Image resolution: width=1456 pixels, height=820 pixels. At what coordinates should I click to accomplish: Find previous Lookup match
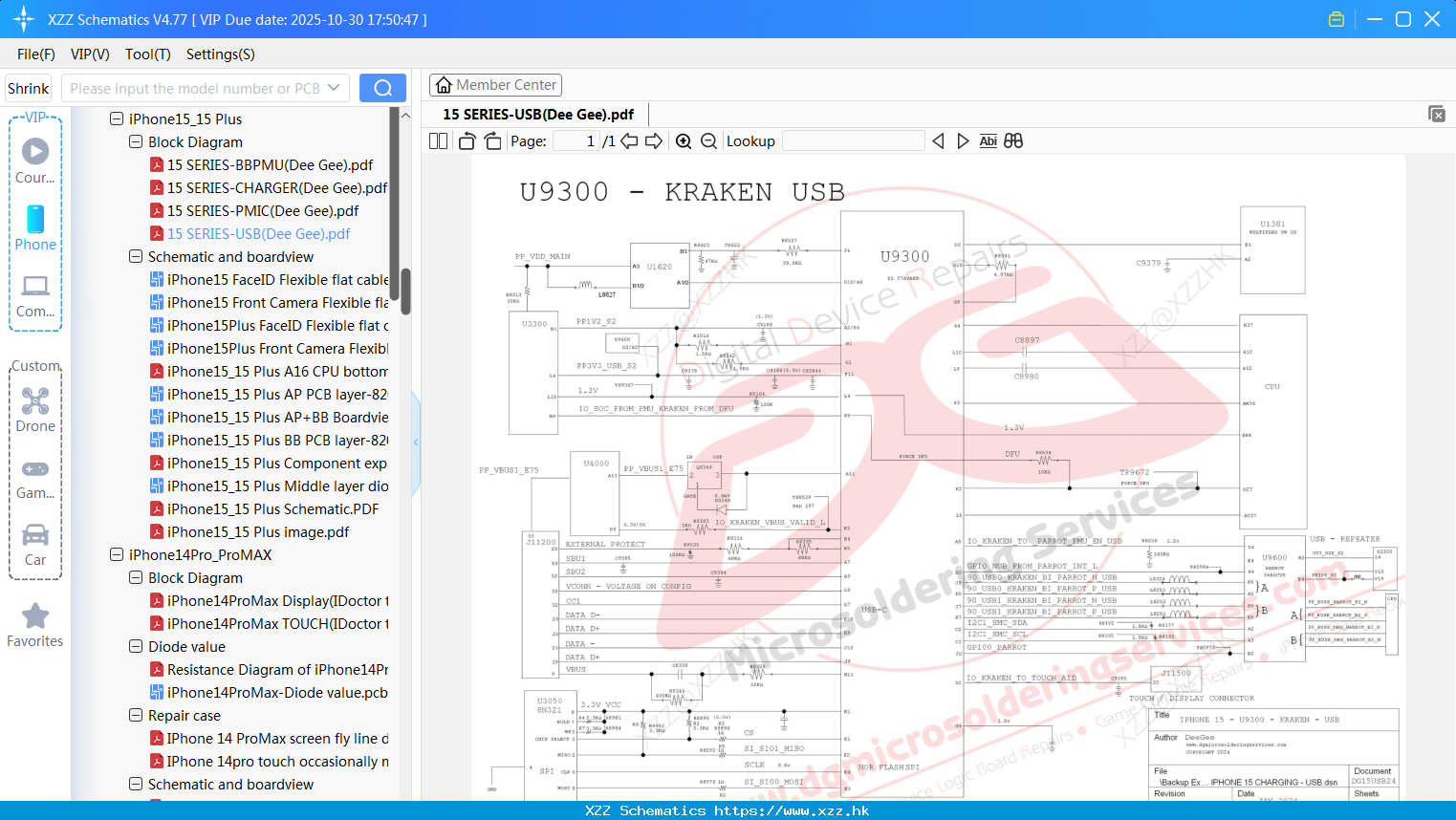tap(938, 141)
